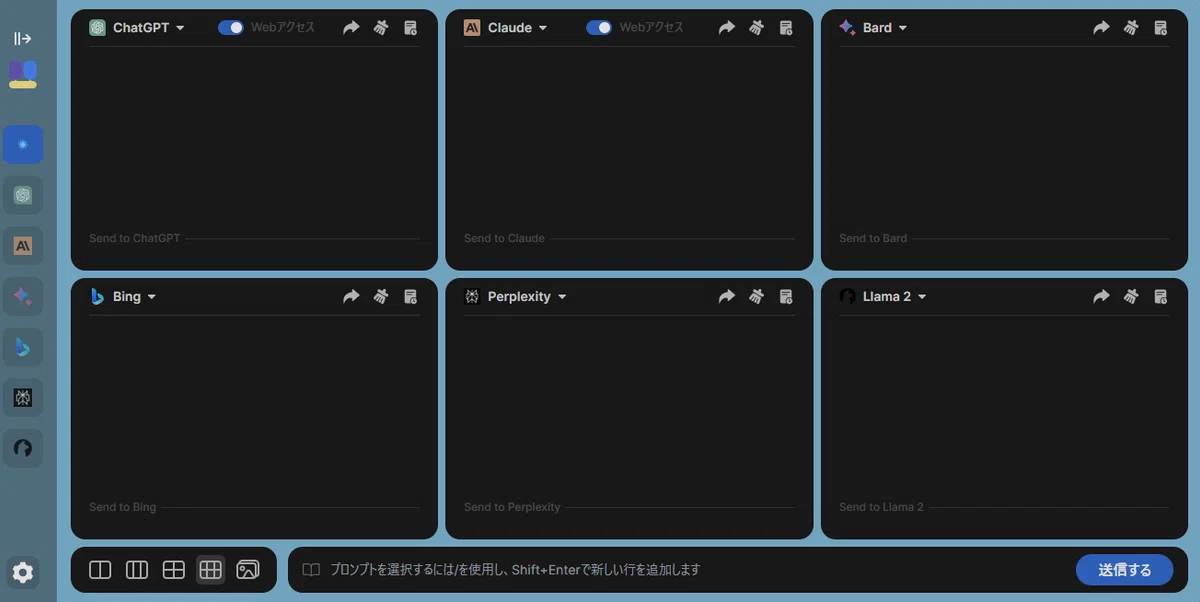The width and height of the screenshot is (1200, 602).
Task: Open the prompt library book icon
Action: (311, 570)
